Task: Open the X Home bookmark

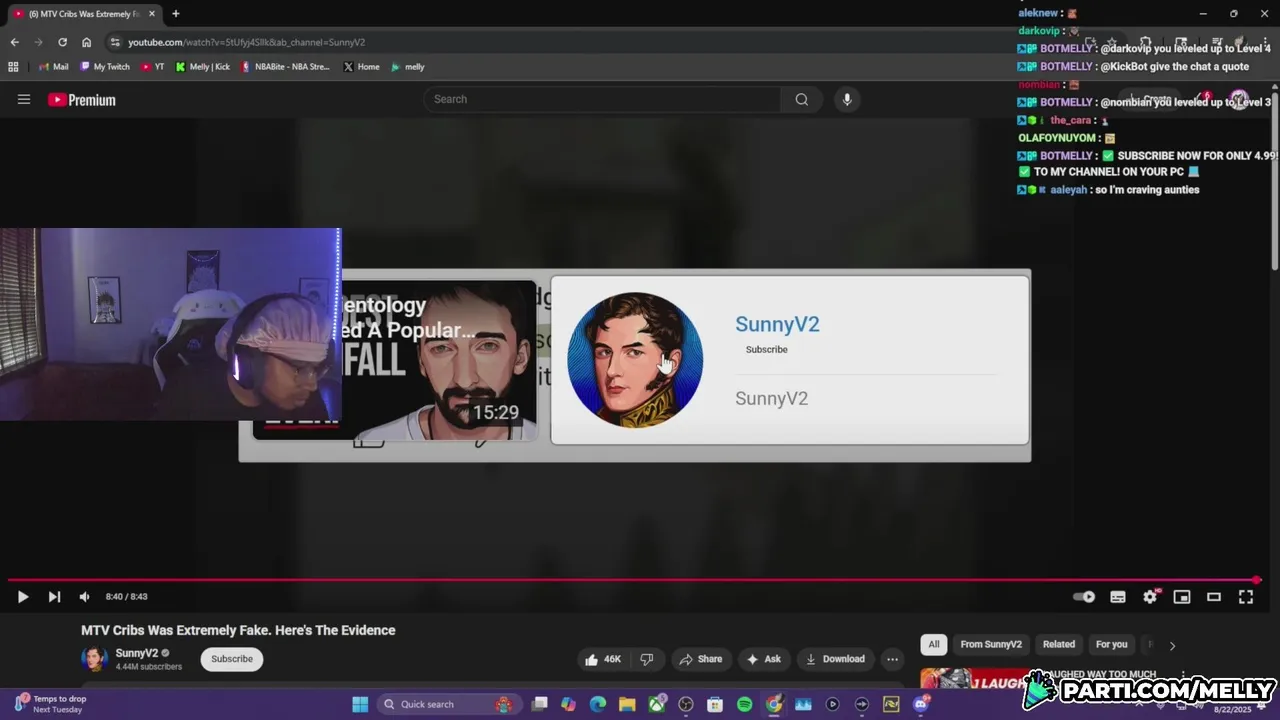Action: (361, 67)
